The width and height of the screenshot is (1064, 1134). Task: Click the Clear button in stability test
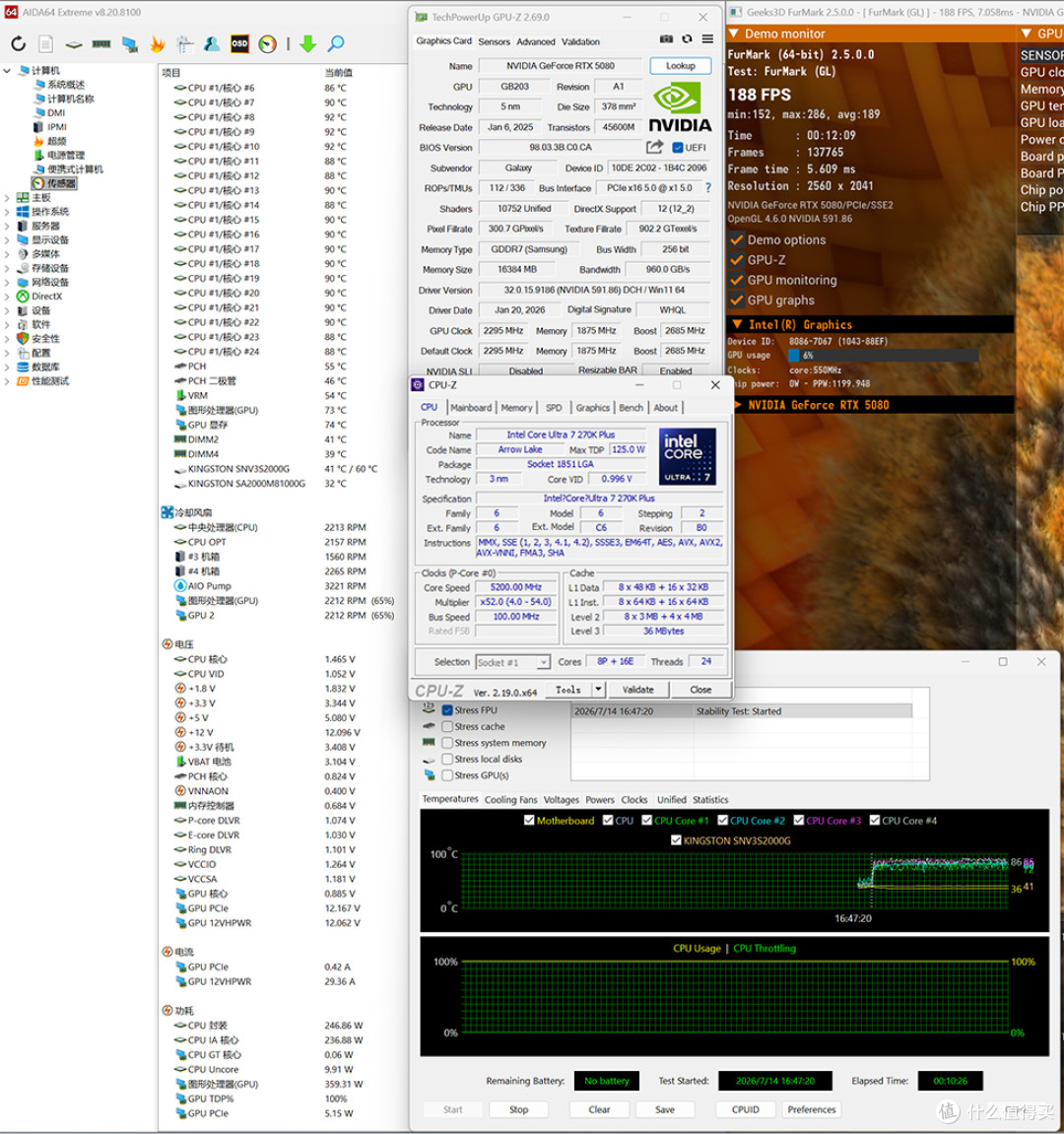(x=599, y=1109)
